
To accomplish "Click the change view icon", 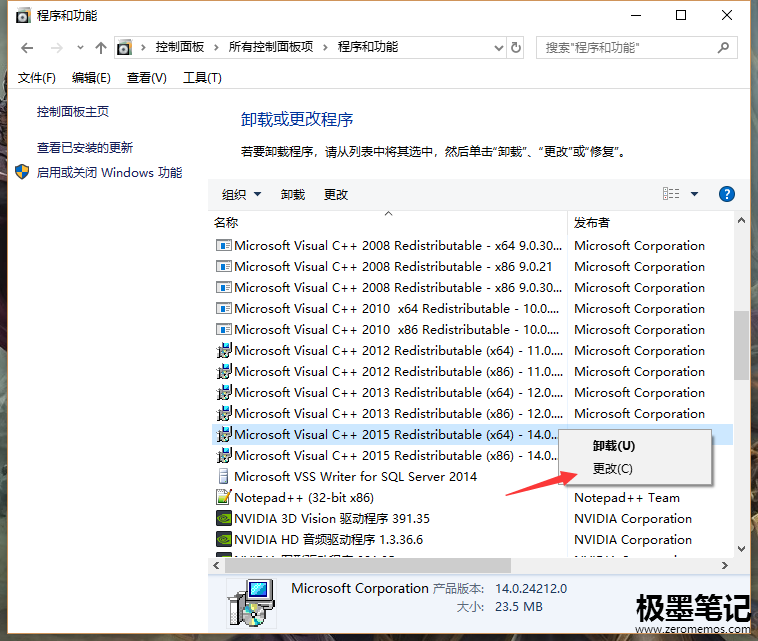I will 671,194.
